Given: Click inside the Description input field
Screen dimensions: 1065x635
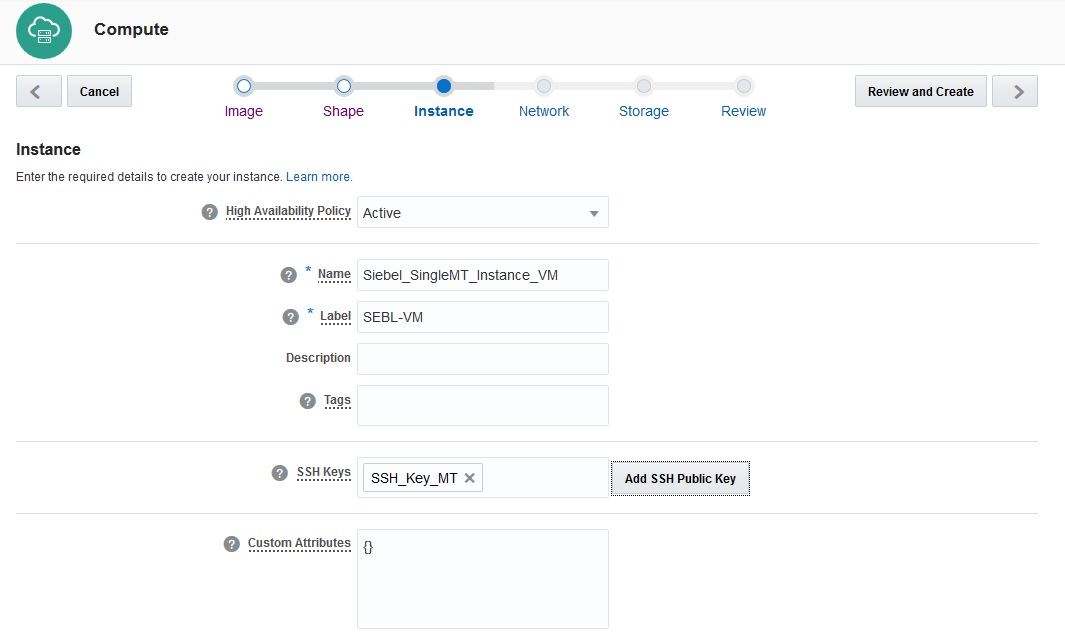Looking at the screenshot, I should (x=482, y=358).
